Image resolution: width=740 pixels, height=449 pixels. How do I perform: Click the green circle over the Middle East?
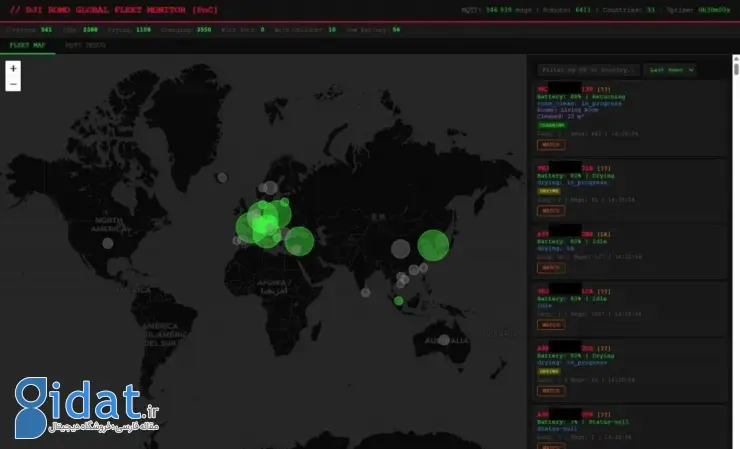coord(299,241)
